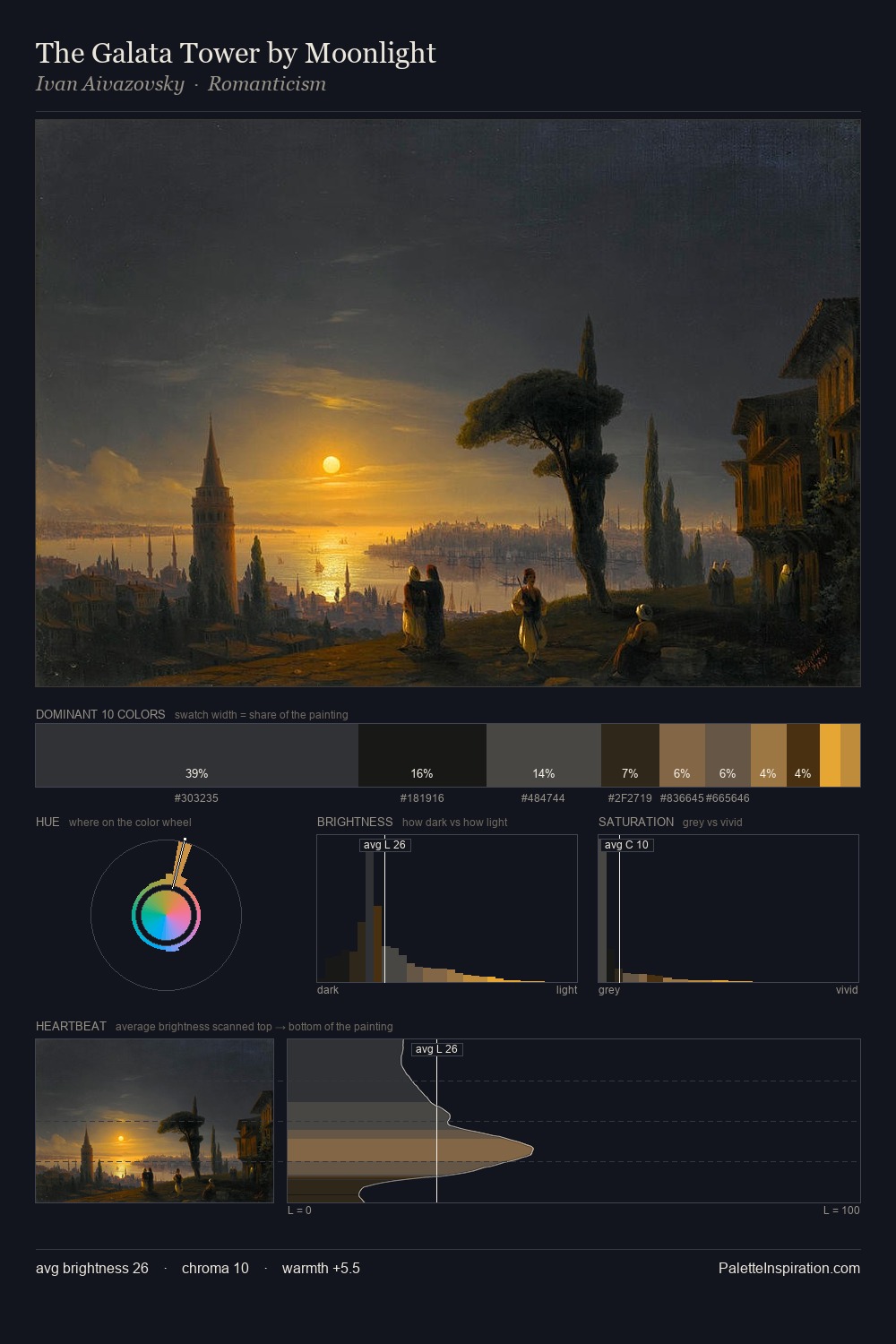
Task: Open the PaletteInspiration.com link
Action: [x=789, y=1268]
